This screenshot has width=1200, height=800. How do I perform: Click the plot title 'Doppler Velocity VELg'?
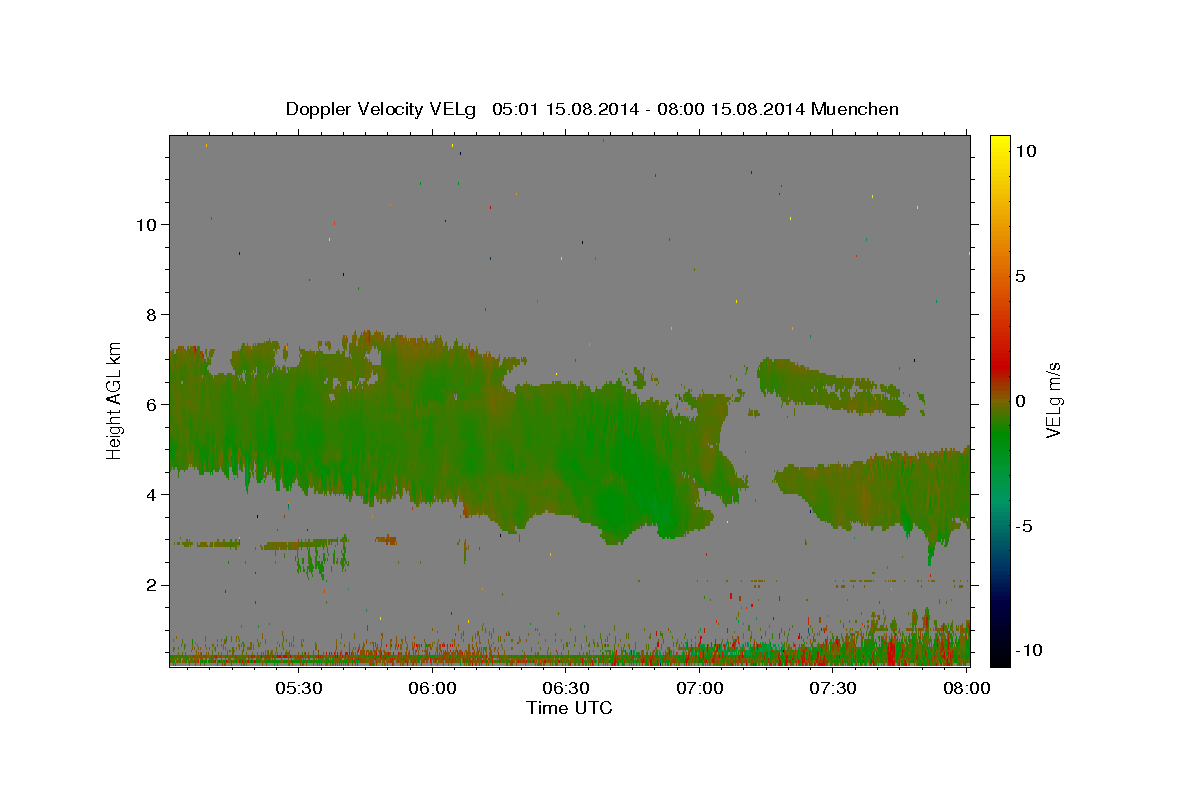(x=380, y=109)
